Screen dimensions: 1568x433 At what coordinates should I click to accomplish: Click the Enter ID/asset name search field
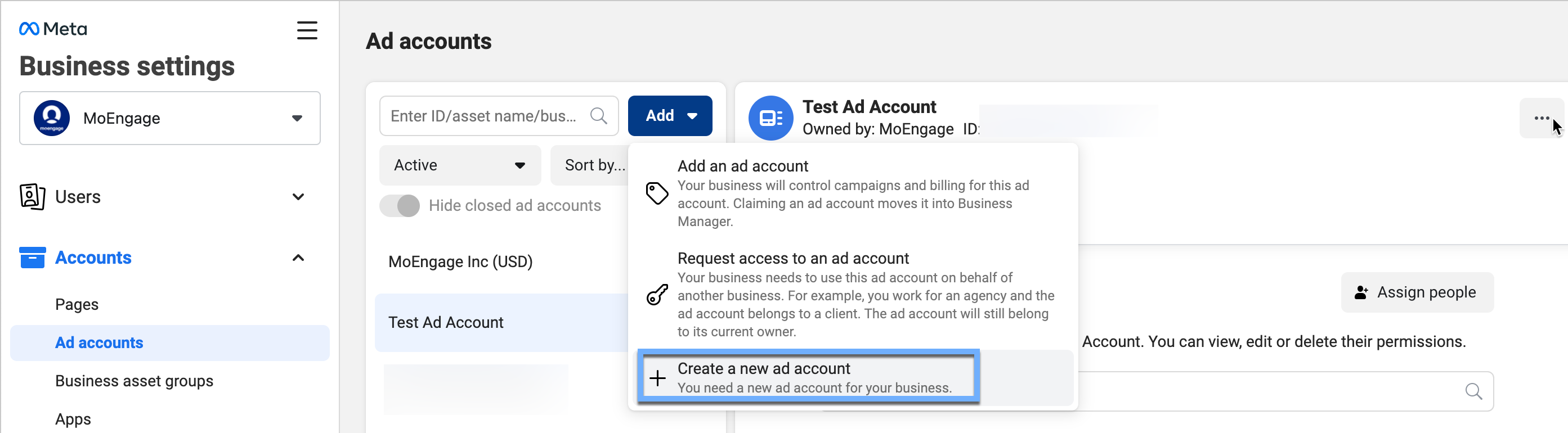pyautogui.click(x=484, y=115)
